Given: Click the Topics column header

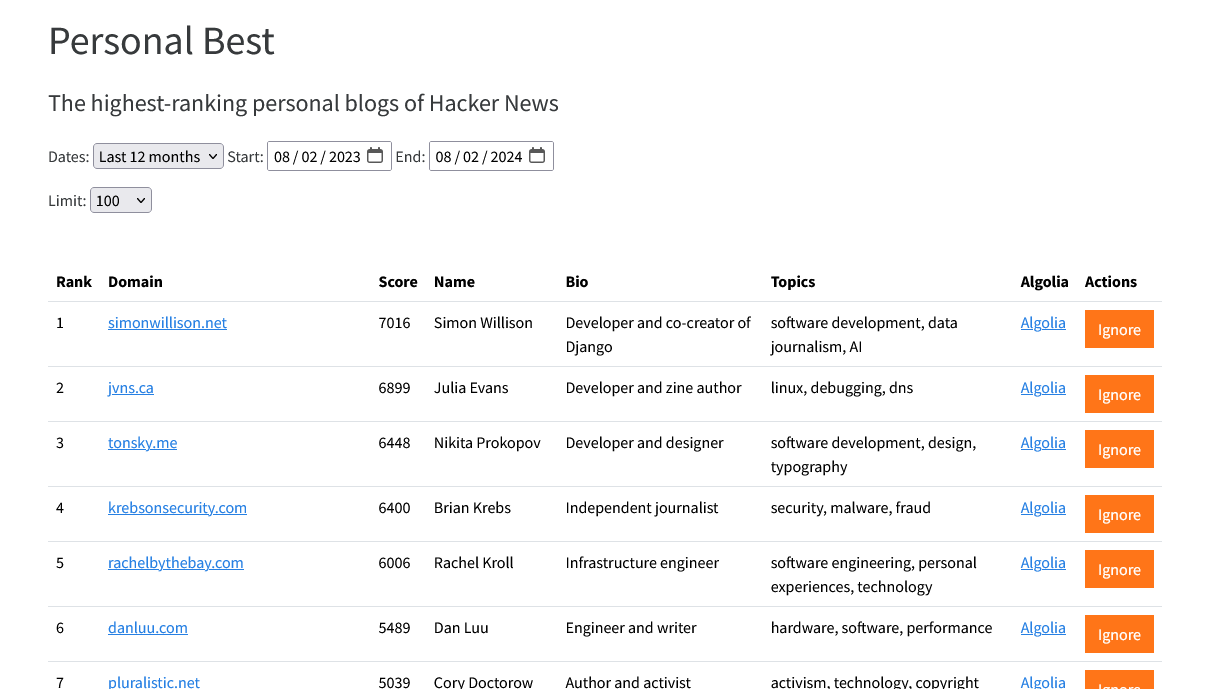Looking at the screenshot, I should [x=793, y=282].
